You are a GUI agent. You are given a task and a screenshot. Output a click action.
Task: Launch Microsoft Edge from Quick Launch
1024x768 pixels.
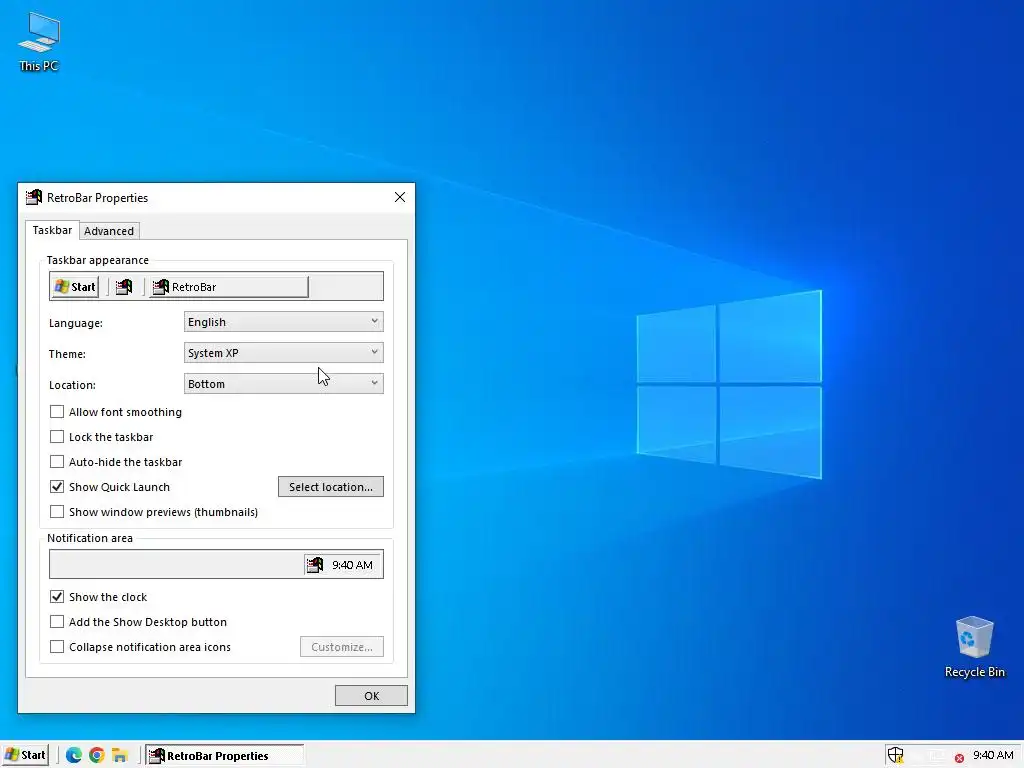pos(73,755)
